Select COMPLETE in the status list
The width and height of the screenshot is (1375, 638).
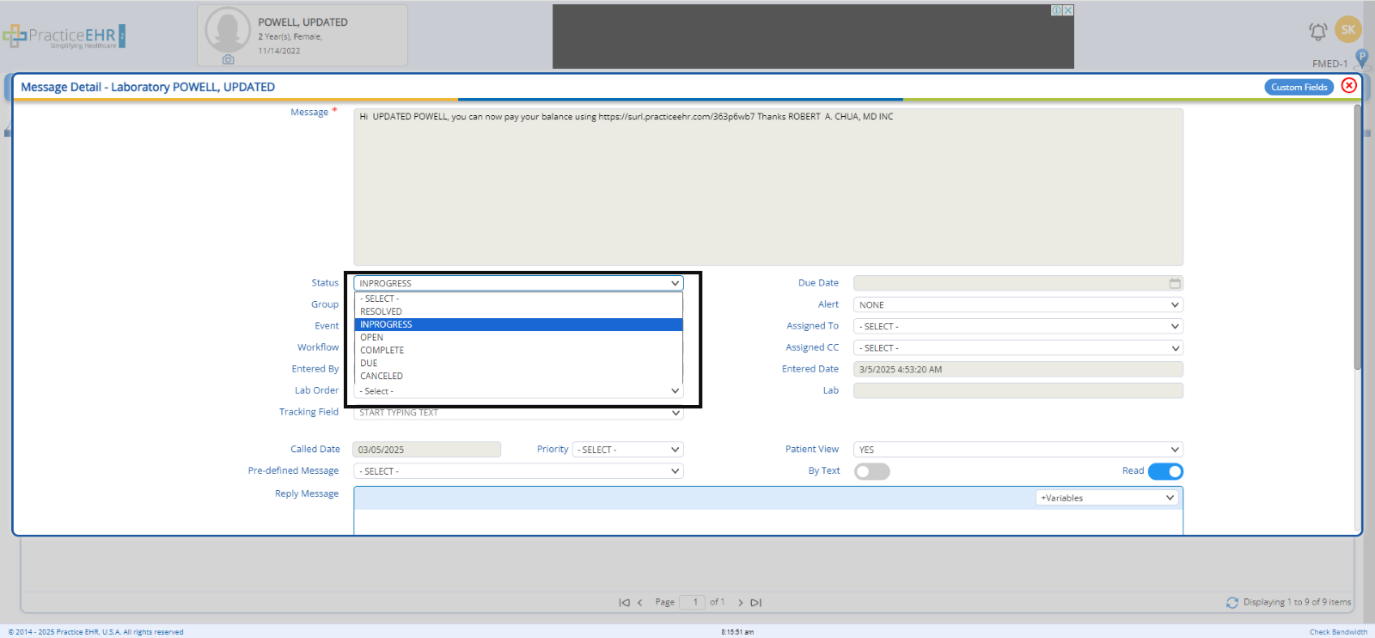point(518,350)
